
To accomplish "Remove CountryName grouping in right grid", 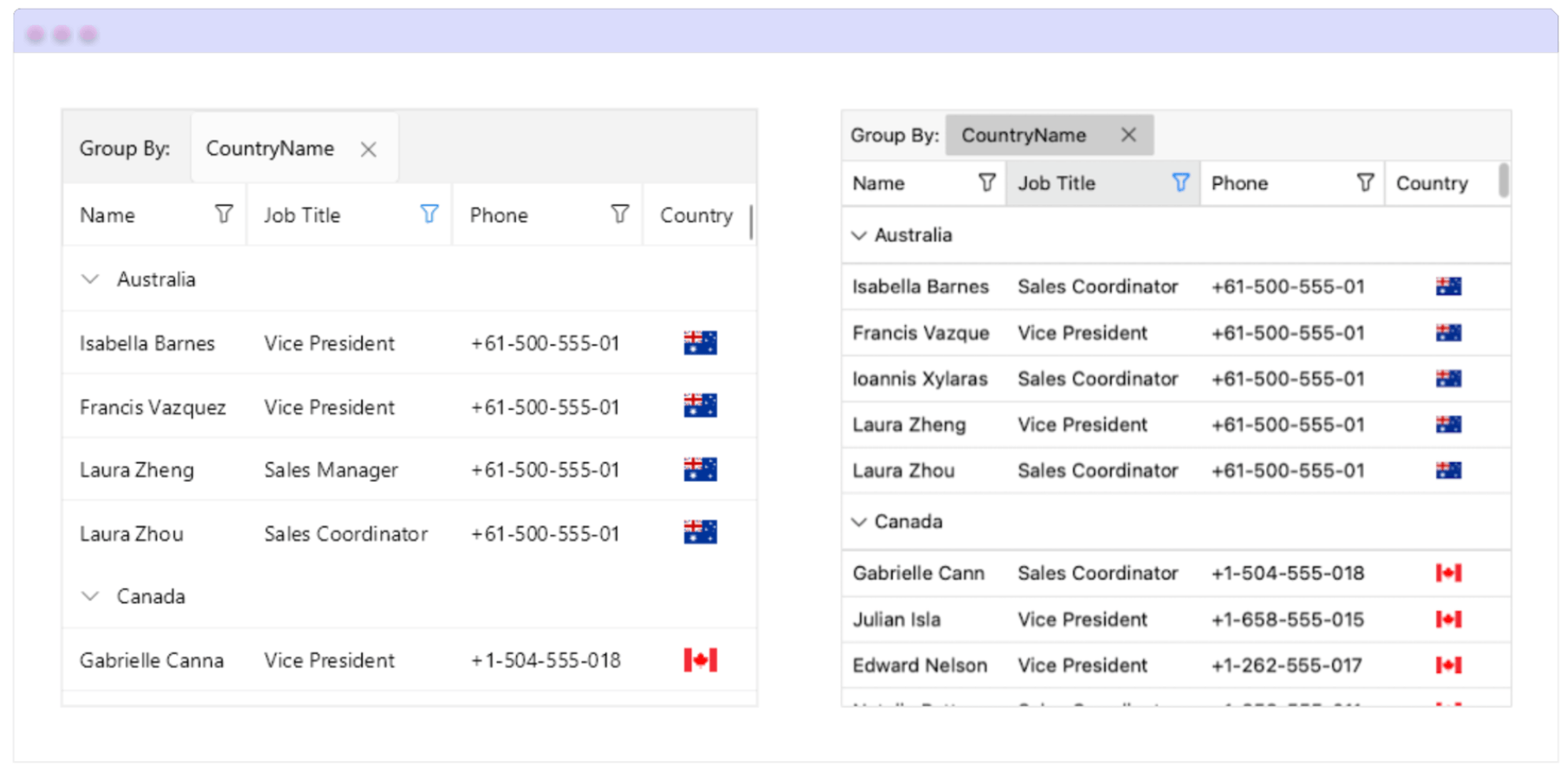I will tap(1128, 134).
